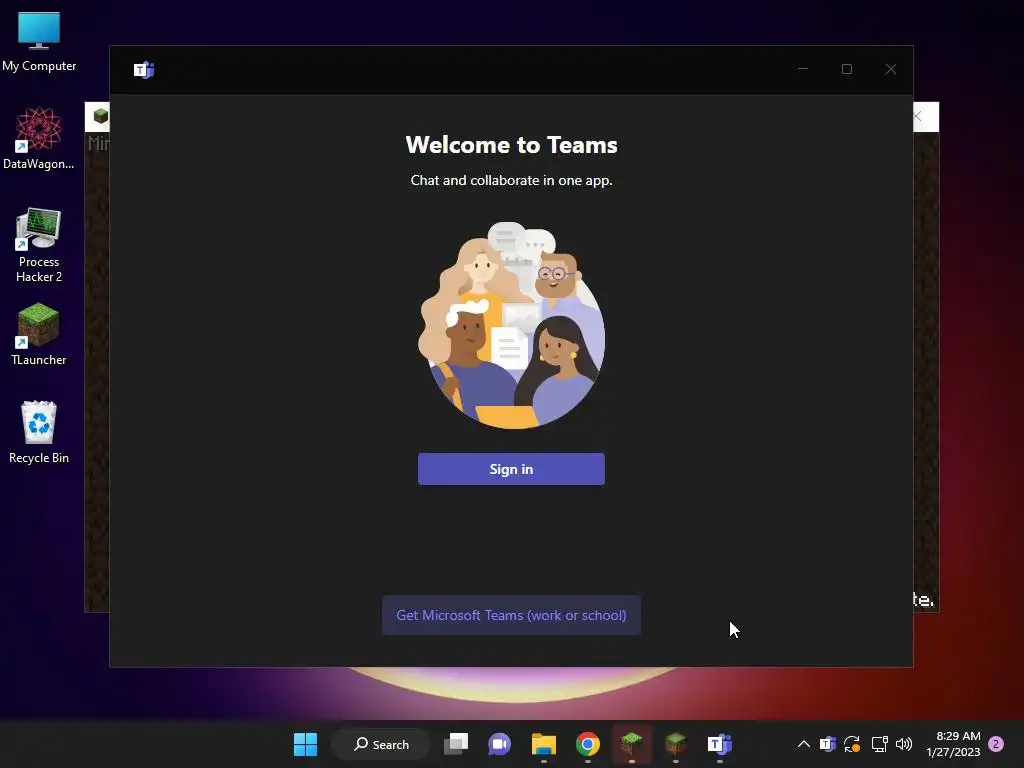Screen dimensions: 1024x768
Task: Open Teams Chat taskbar icon
Action: click(x=500, y=744)
